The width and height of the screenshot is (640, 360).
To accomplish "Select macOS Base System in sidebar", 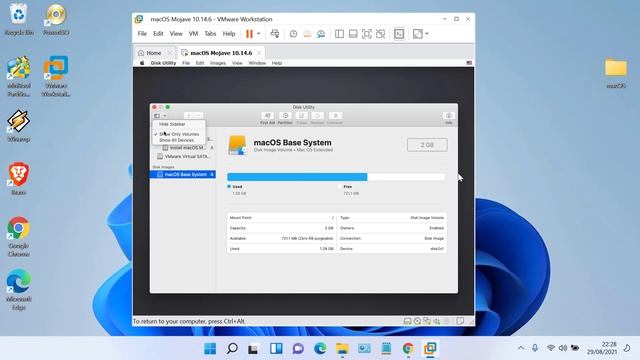I will coord(182,174).
